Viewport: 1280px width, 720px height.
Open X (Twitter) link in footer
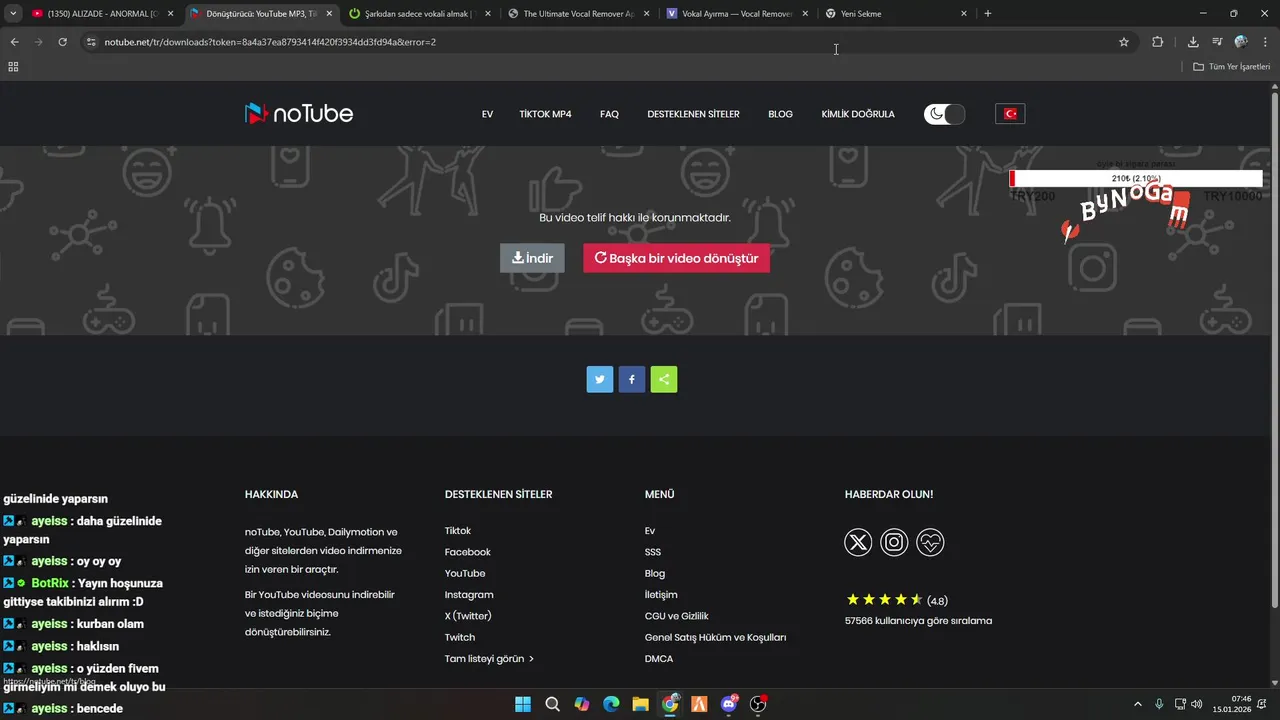coord(468,616)
